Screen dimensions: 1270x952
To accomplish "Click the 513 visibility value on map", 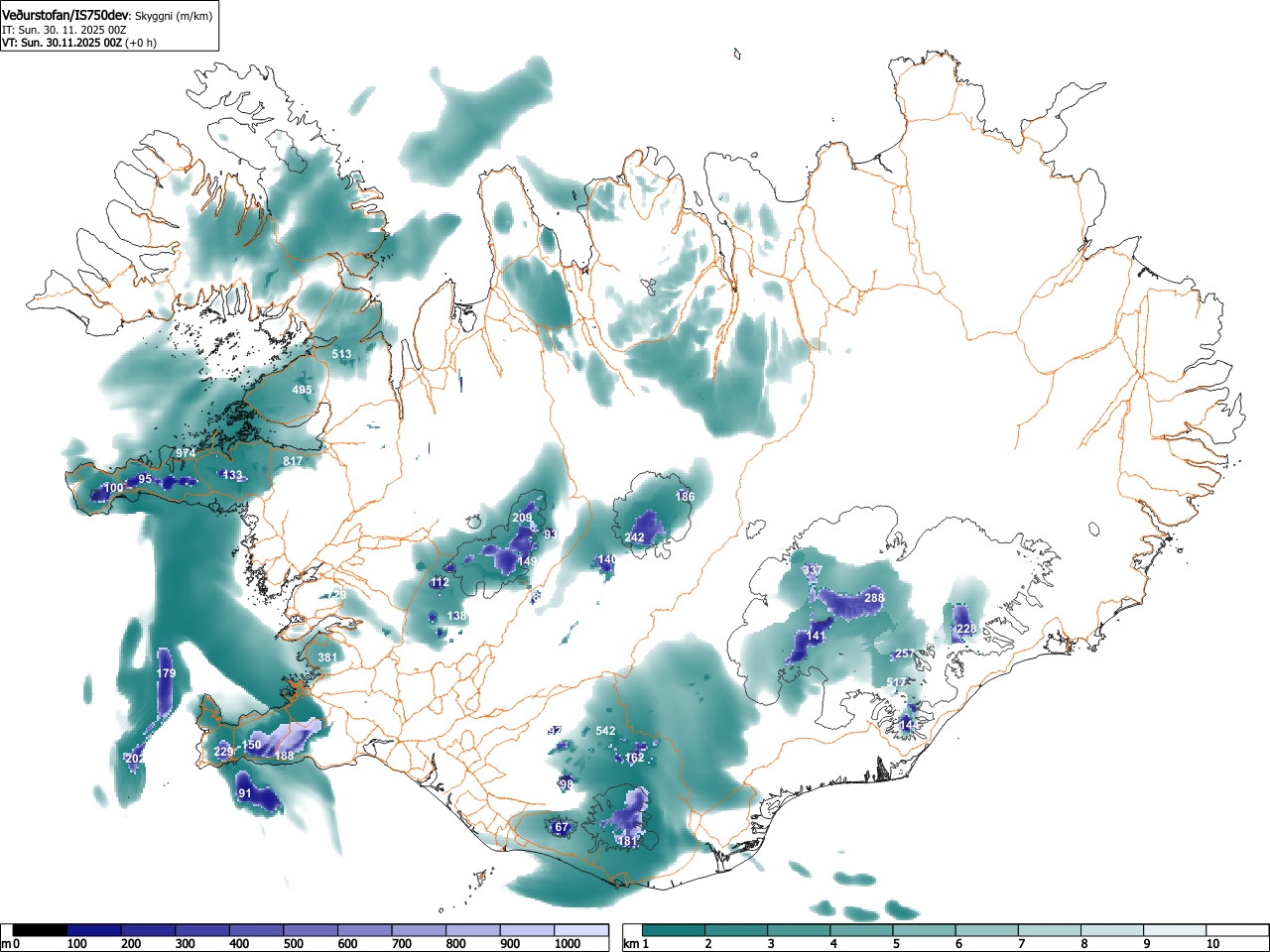I will [x=341, y=354].
